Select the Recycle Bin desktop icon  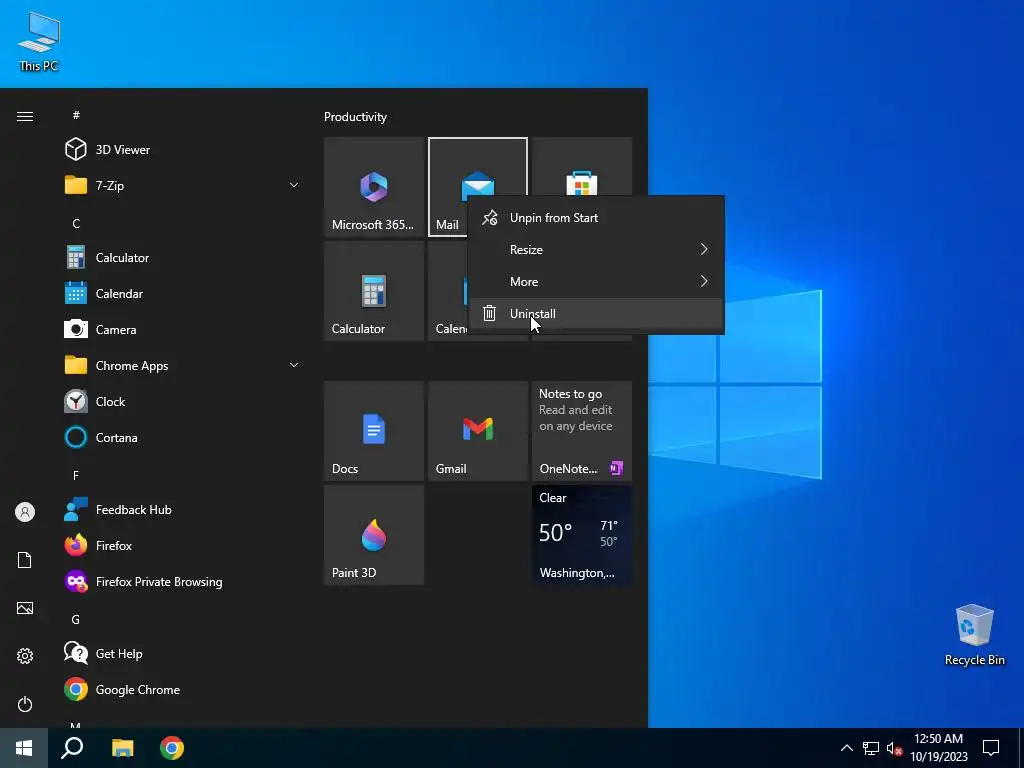click(974, 635)
